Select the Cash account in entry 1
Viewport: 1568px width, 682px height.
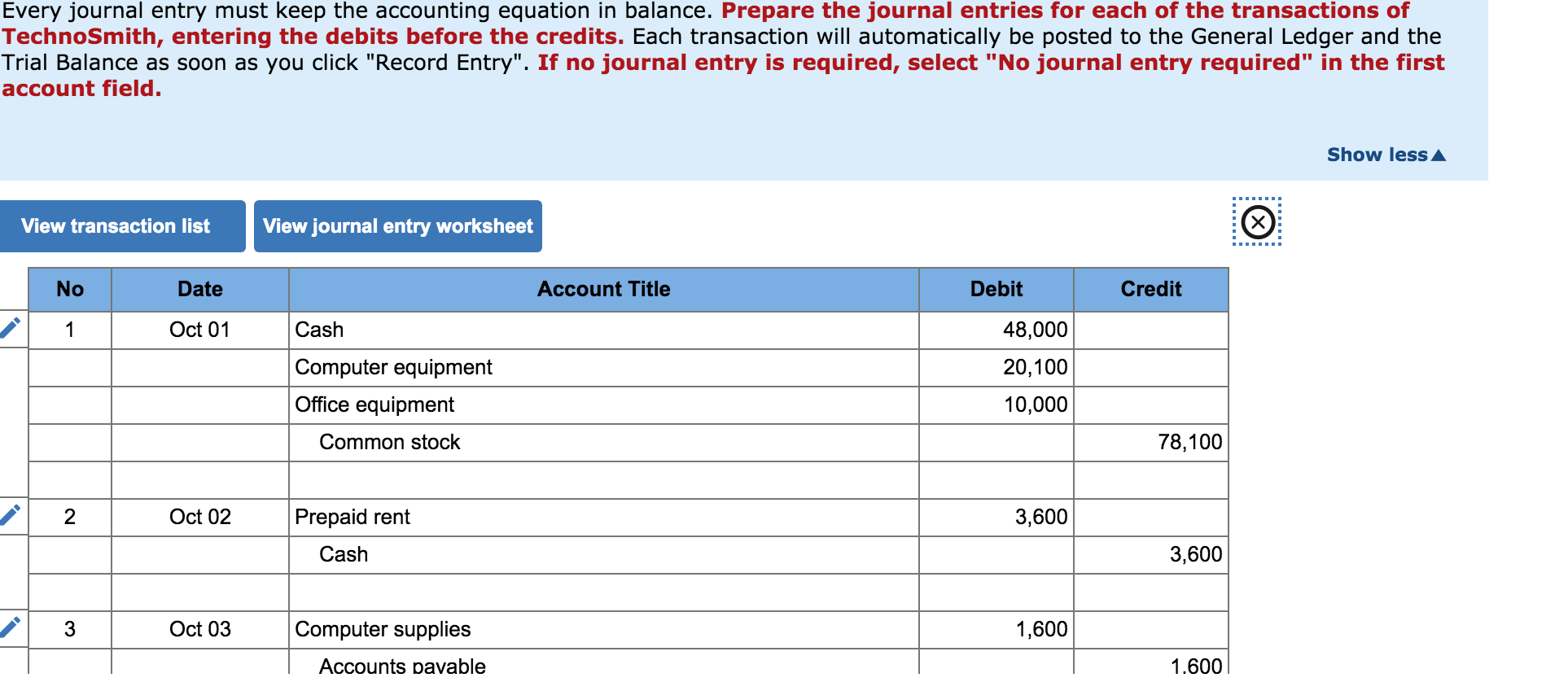tap(604, 330)
